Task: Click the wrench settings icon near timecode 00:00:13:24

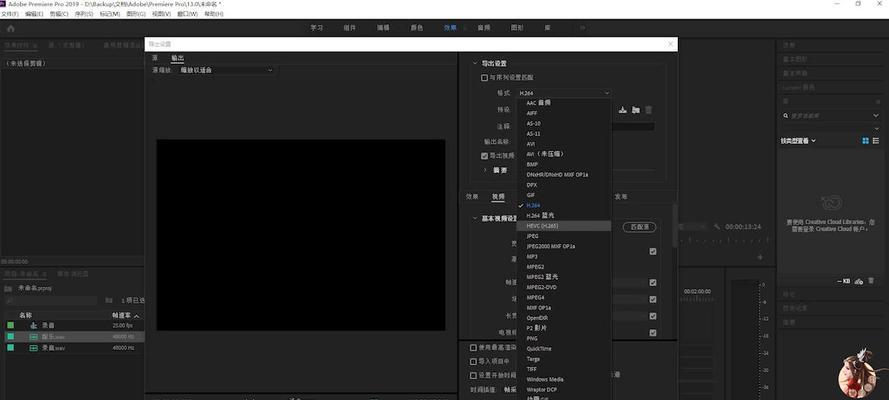Action: click(x=717, y=227)
